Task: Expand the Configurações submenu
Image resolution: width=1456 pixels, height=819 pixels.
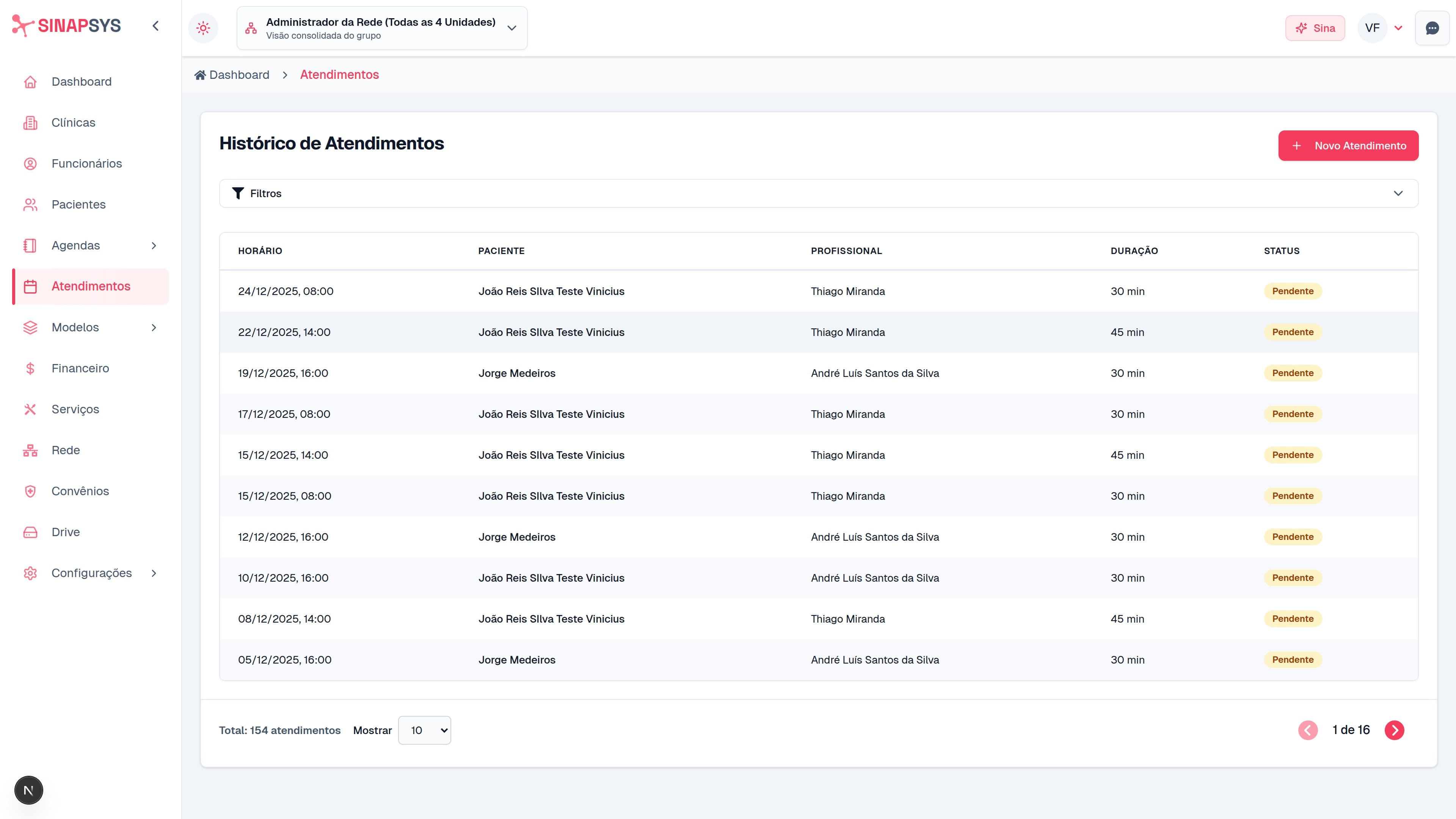Action: point(154,573)
